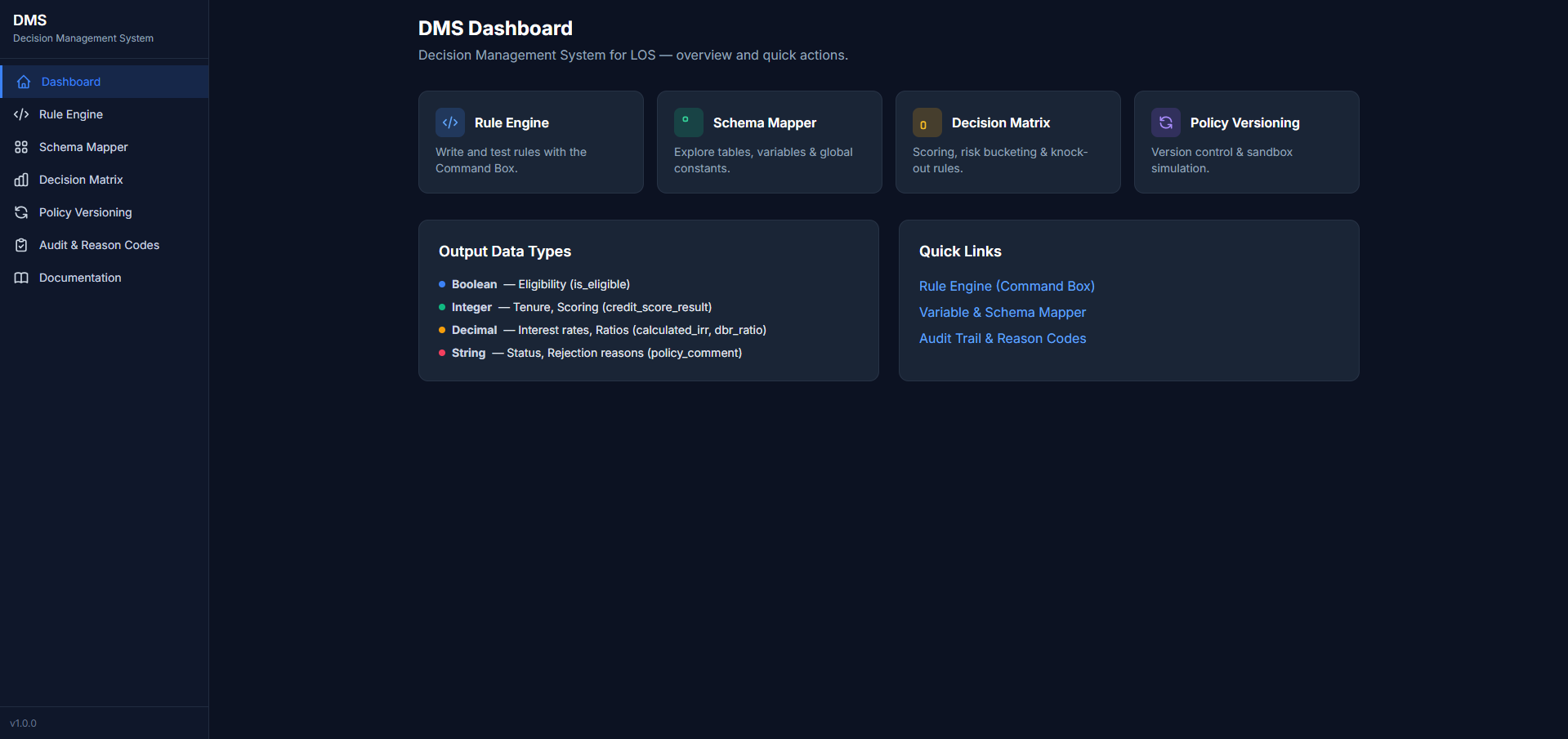
Task: Click the purple sync icon on Policy Versioning card
Action: 1165,122
